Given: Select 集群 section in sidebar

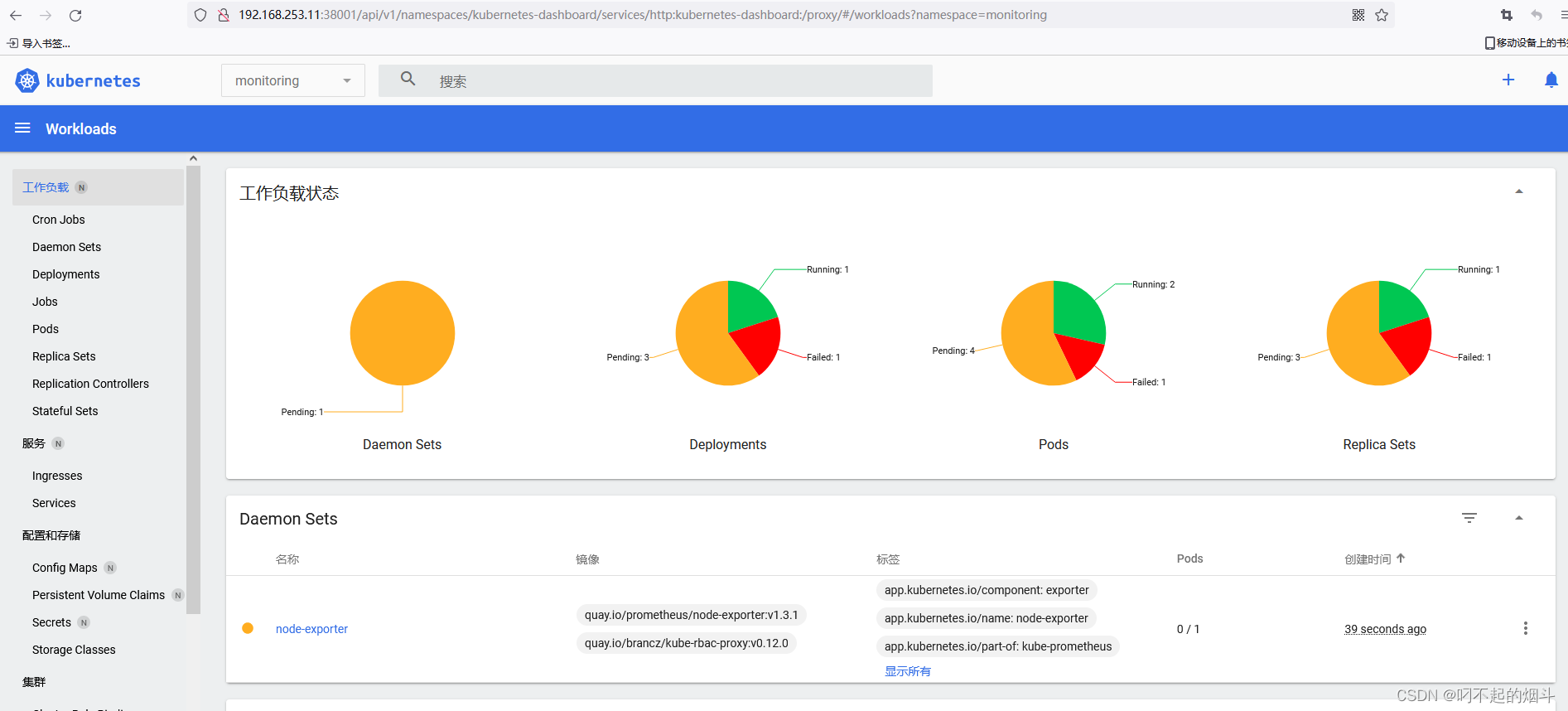Looking at the screenshot, I should coord(34,682).
